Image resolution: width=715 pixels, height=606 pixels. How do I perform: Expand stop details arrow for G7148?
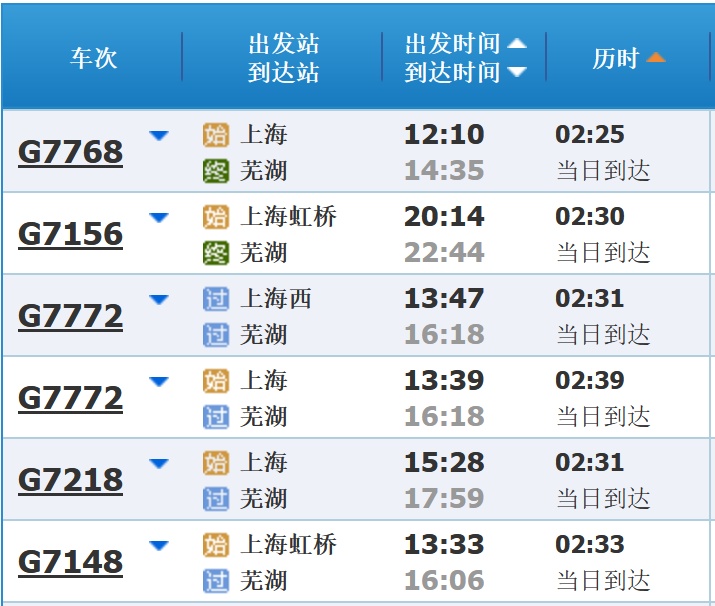159,546
